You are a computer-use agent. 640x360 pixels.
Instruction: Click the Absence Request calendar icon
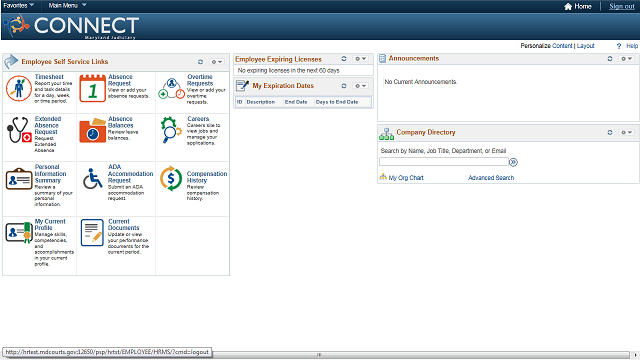click(93, 88)
